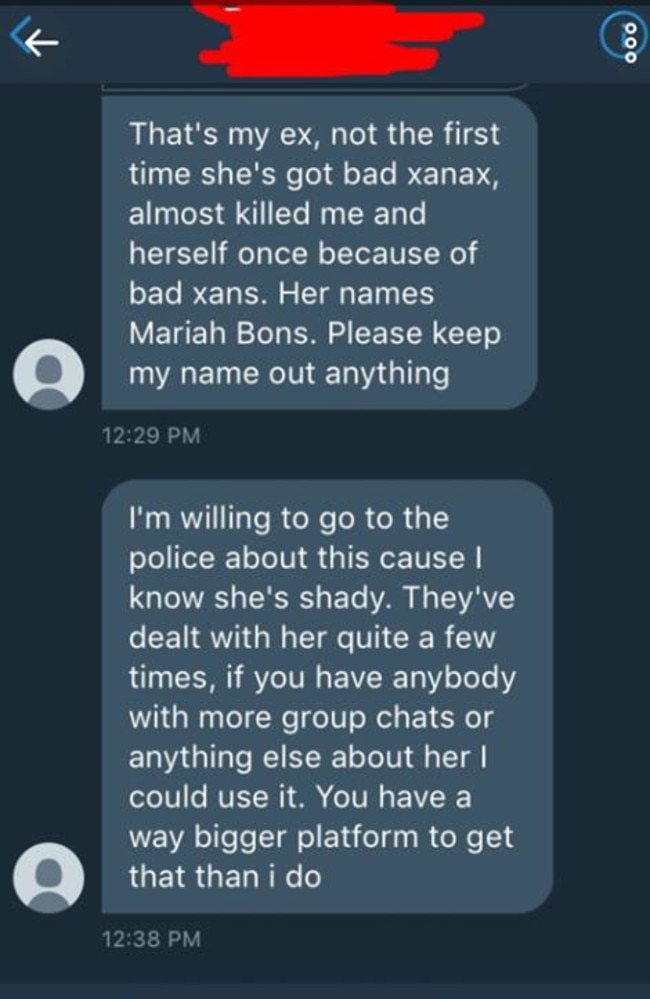Tap "bad xanax" text in first bubble
The height and width of the screenshot is (999, 650).
(421, 175)
